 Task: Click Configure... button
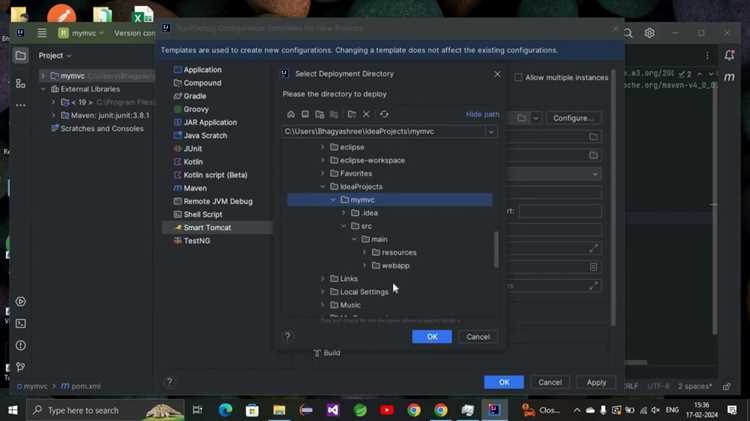573,118
